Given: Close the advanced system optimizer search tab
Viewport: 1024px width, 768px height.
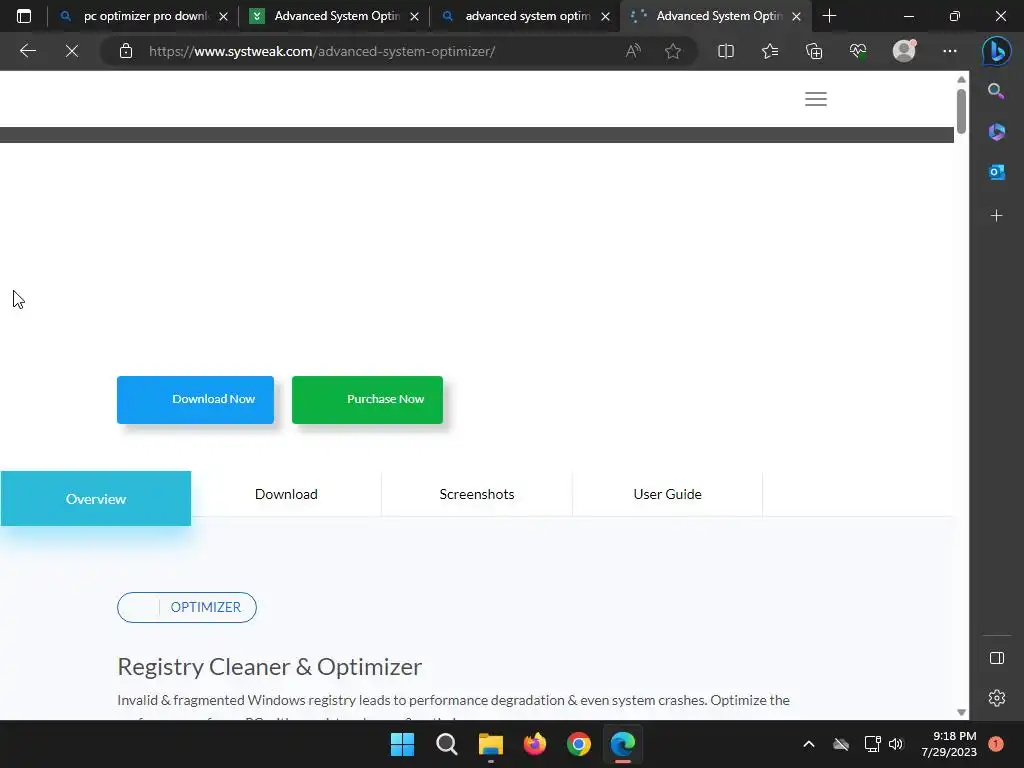Looking at the screenshot, I should click(x=605, y=16).
